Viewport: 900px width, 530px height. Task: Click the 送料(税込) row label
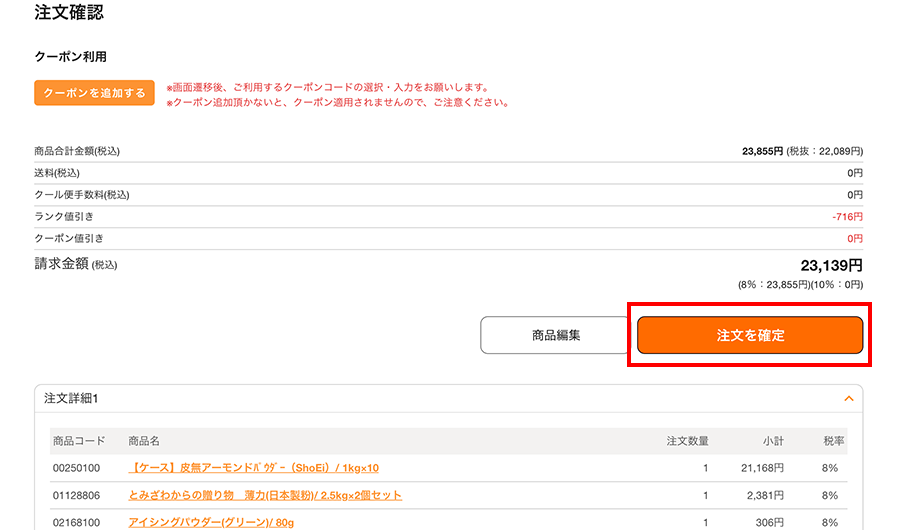(x=57, y=173)
